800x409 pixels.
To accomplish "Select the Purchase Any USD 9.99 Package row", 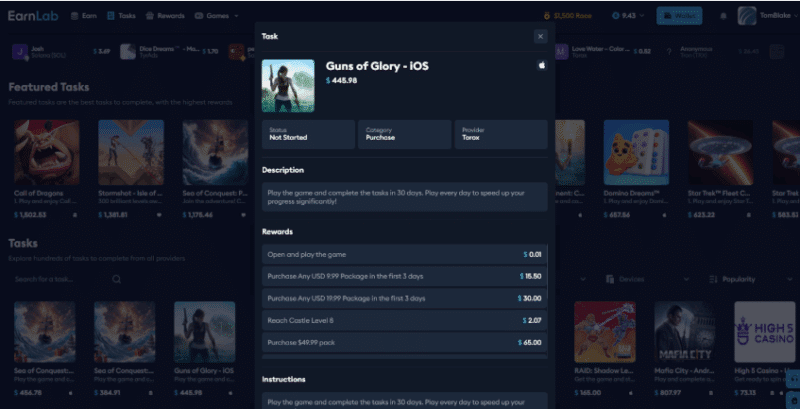I will click(x=405, y=276).
